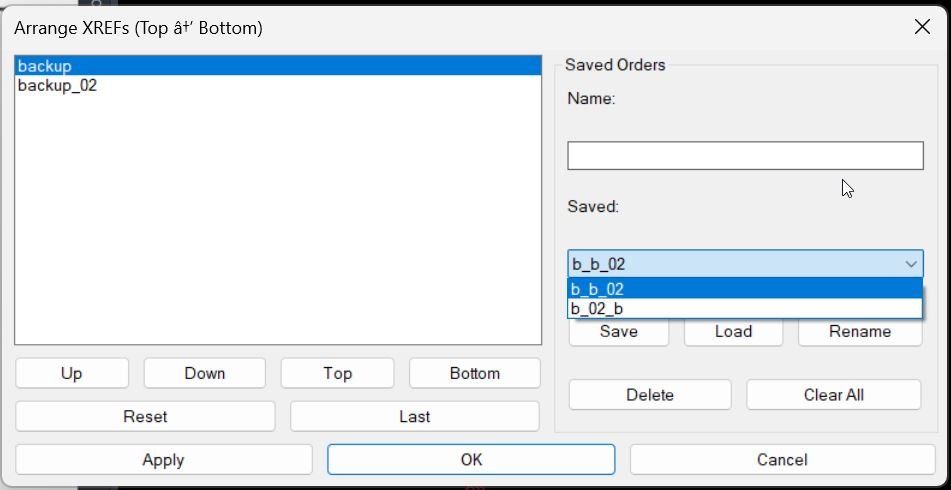The height and width of the screenshot is (490, 951).
Task: Click the Delete button
Action: (x=650, y=395)
